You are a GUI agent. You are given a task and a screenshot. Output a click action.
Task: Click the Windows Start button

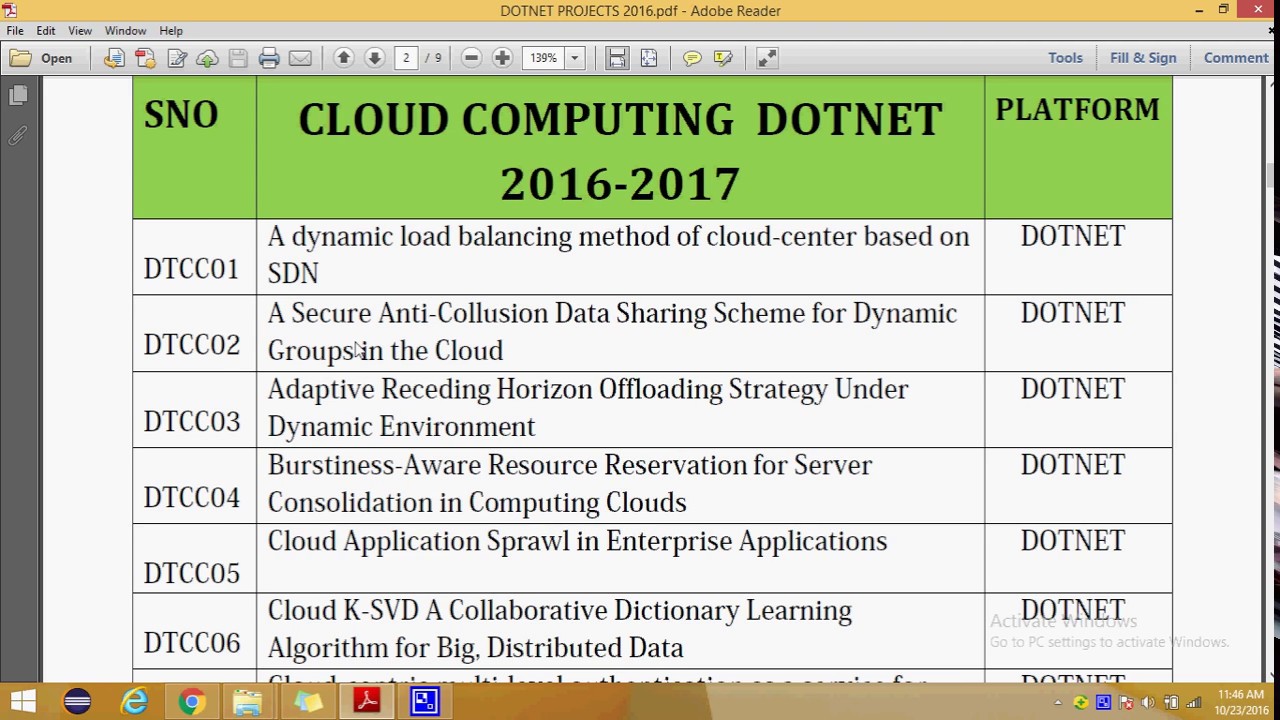[22, 702]
